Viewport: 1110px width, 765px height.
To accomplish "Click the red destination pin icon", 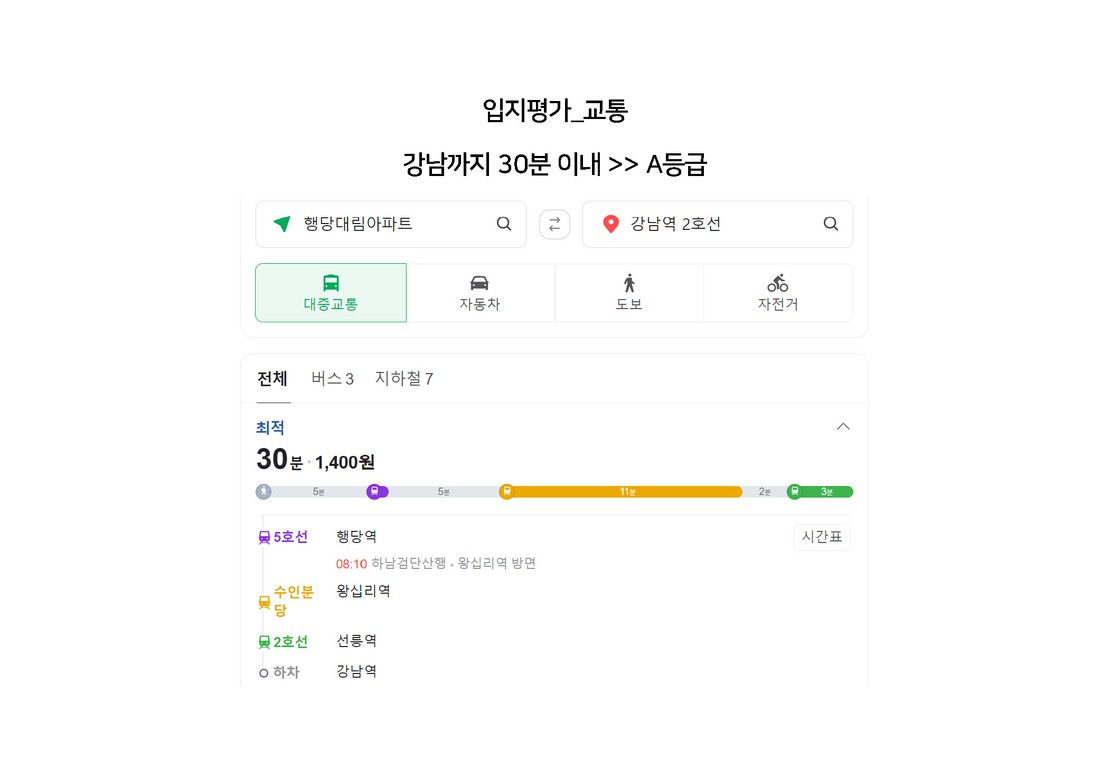I will point(610,224).
